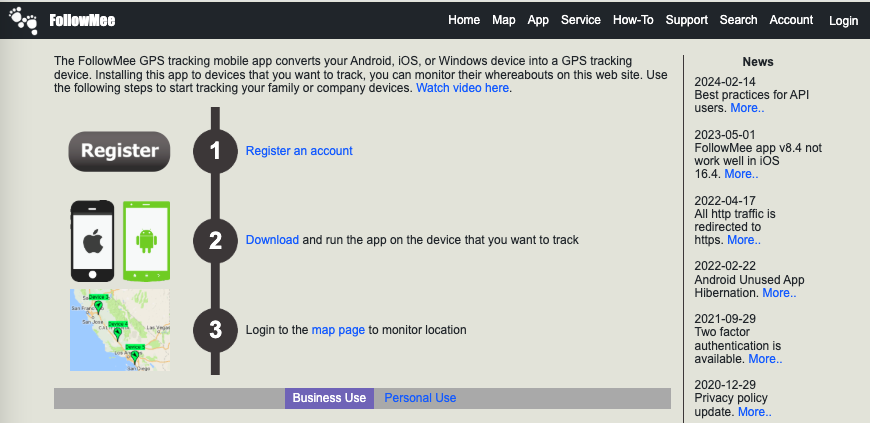
Task: Click the 2022-02-22 news date
Action: 725,266
